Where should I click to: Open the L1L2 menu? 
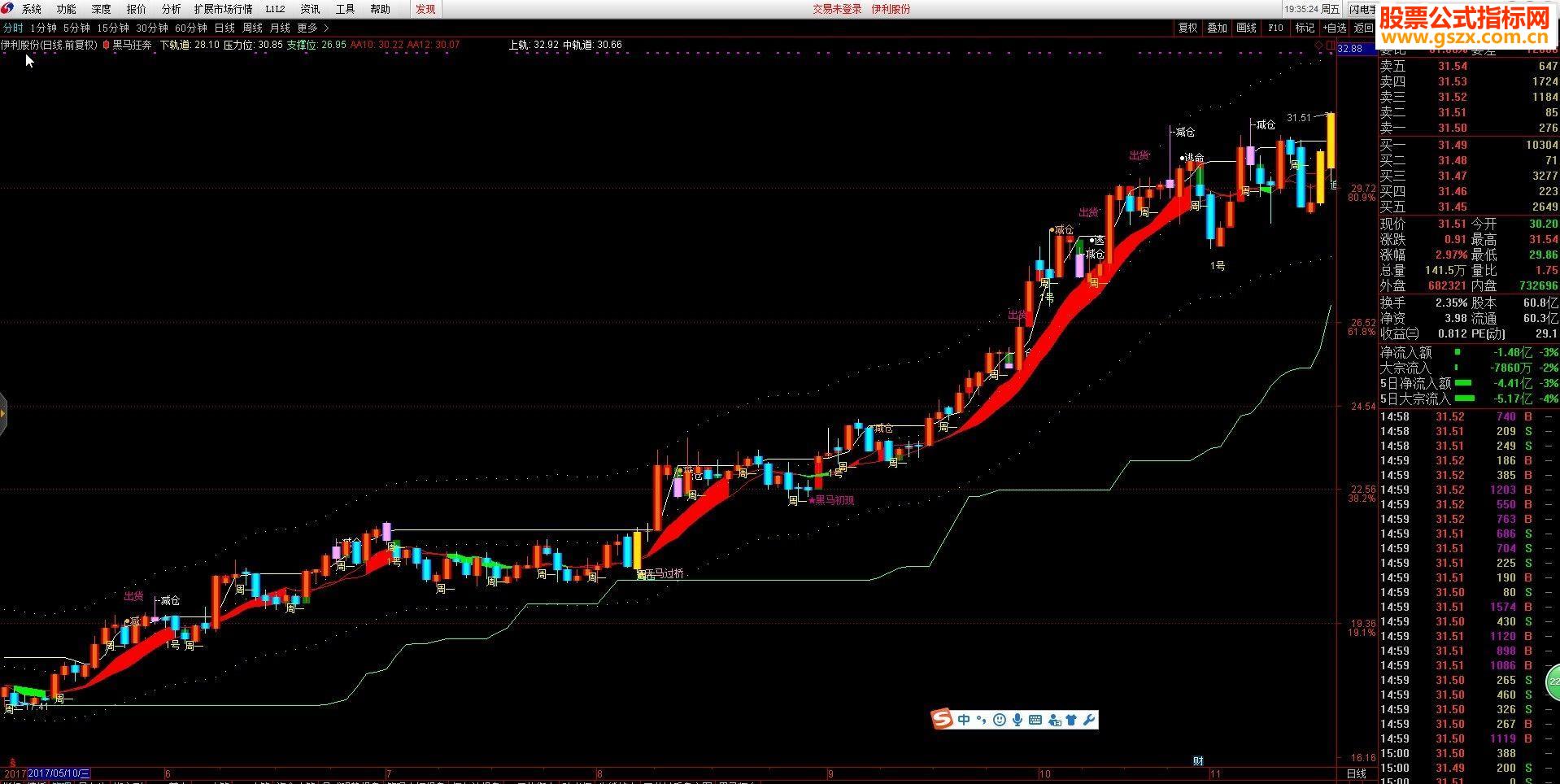[275, 9]
